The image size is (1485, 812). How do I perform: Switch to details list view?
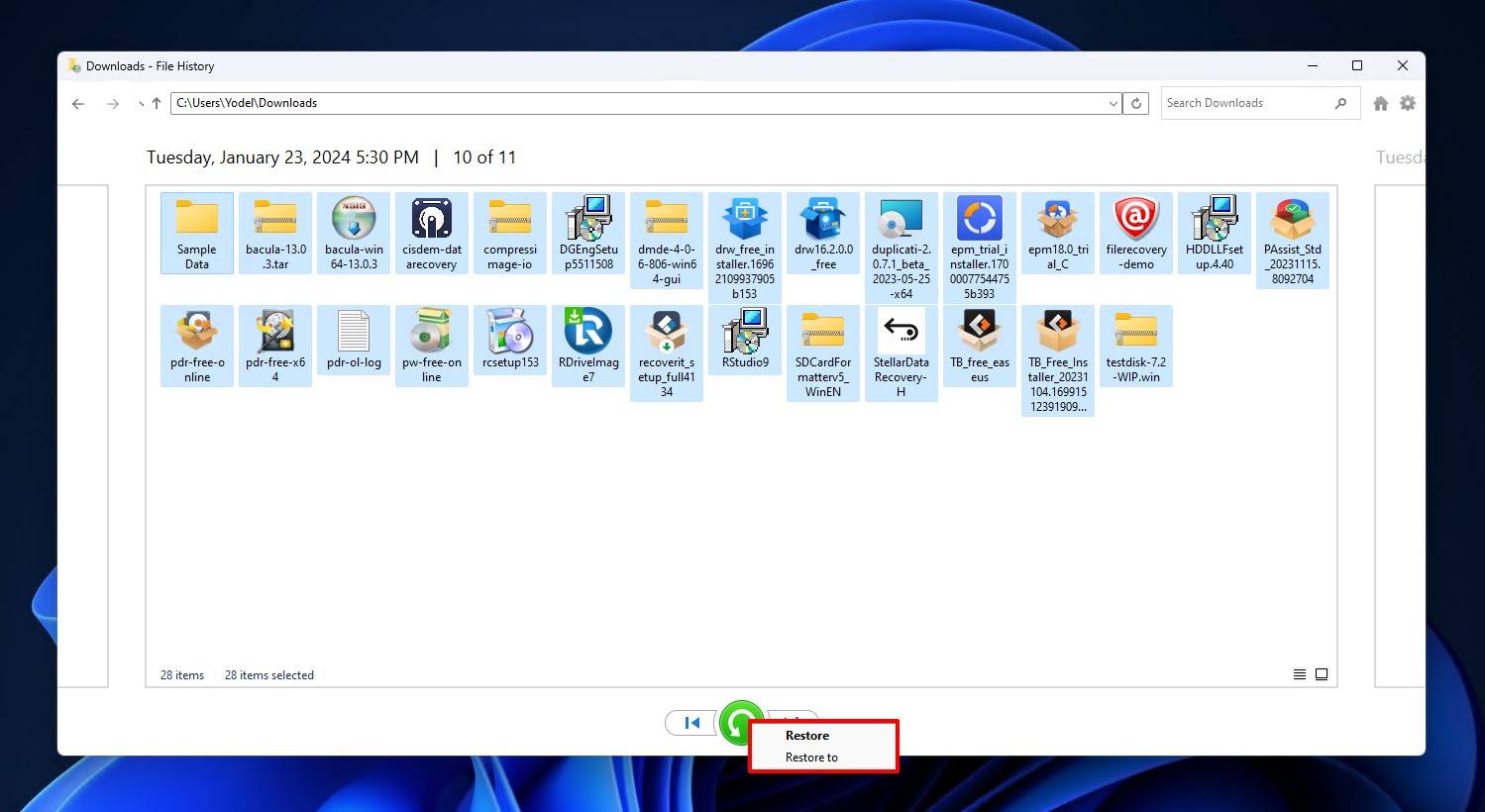coord(1300,674)
